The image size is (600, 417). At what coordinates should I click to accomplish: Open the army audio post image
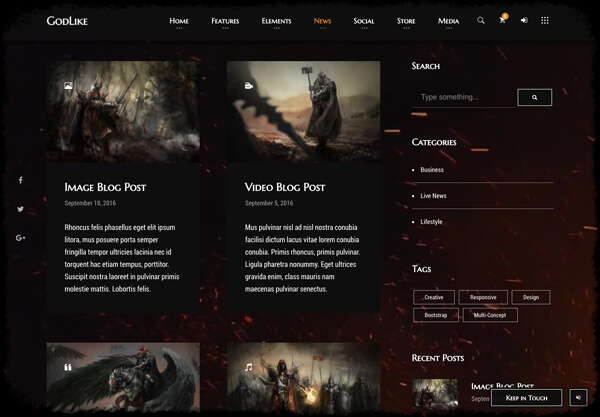[304, 377]
